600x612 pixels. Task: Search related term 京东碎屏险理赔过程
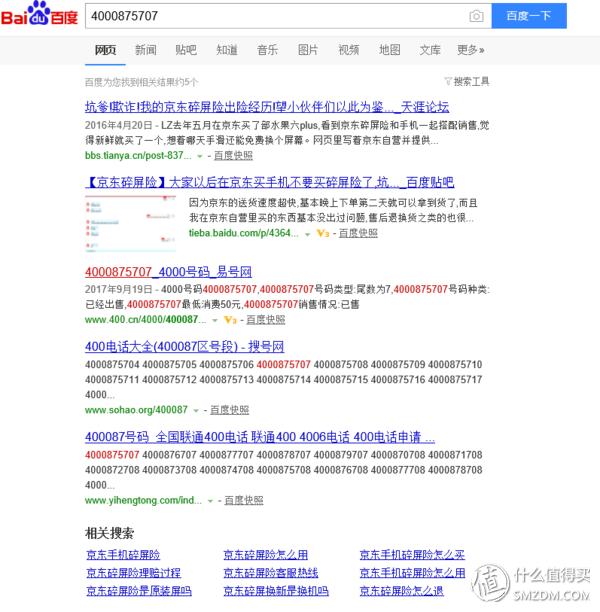(134, 573)
